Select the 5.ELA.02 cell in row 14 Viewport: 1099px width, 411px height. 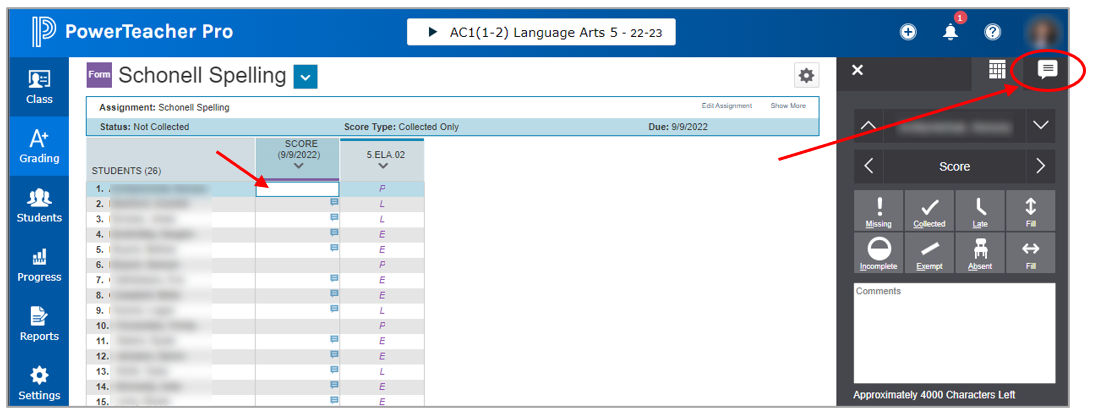pyautogui.click(x=382, y=386)
